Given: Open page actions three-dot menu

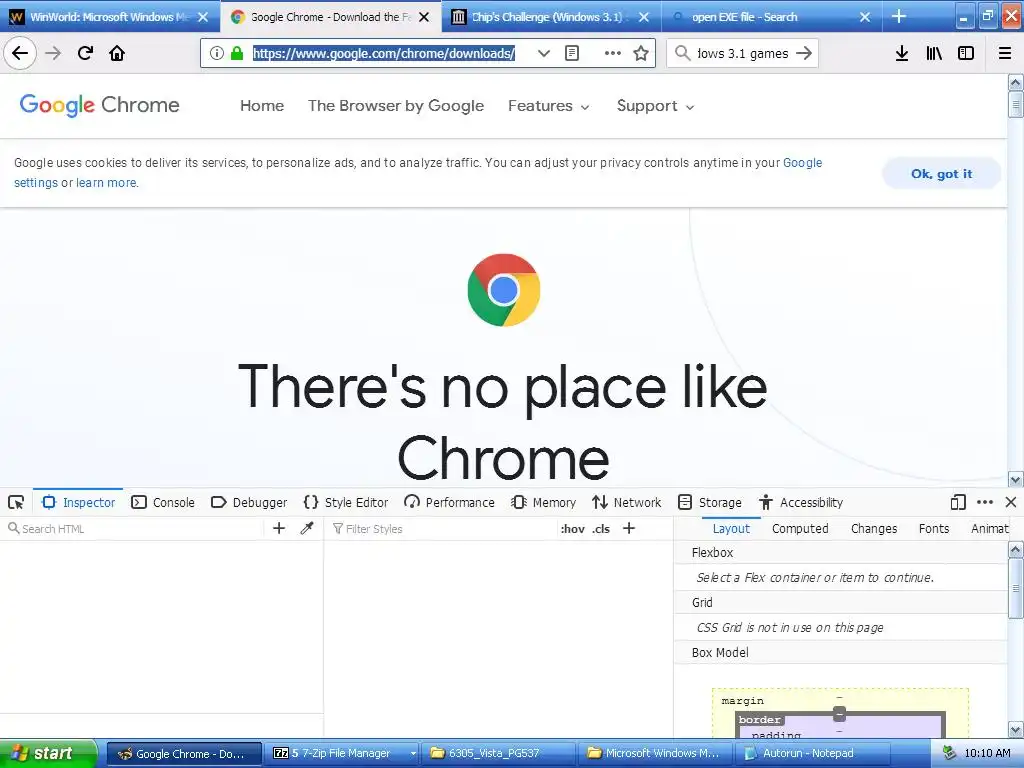Looking at the screenshot, I should 613,53.
